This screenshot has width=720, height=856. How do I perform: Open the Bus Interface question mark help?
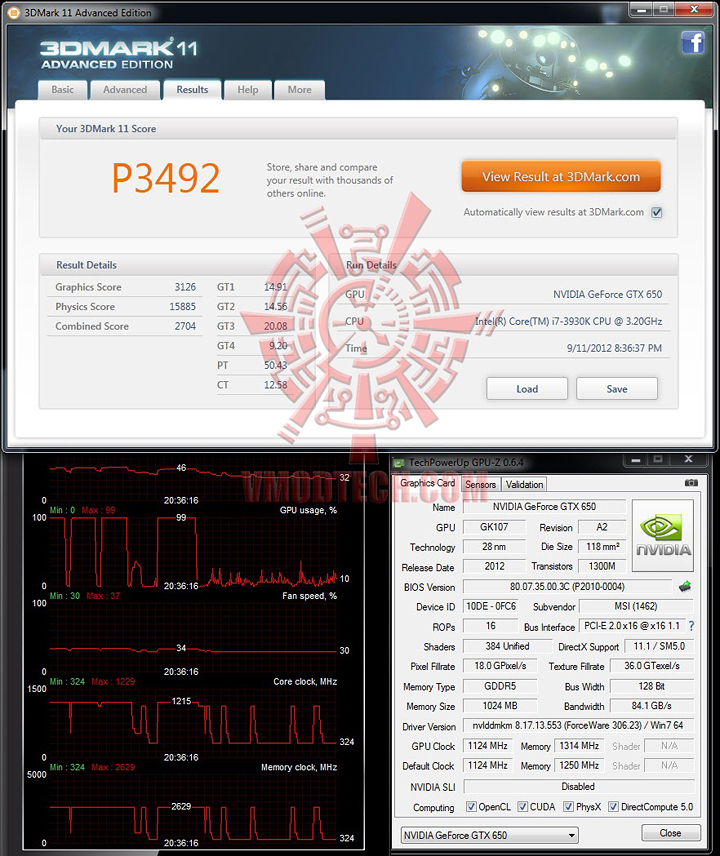coord(692,626)
